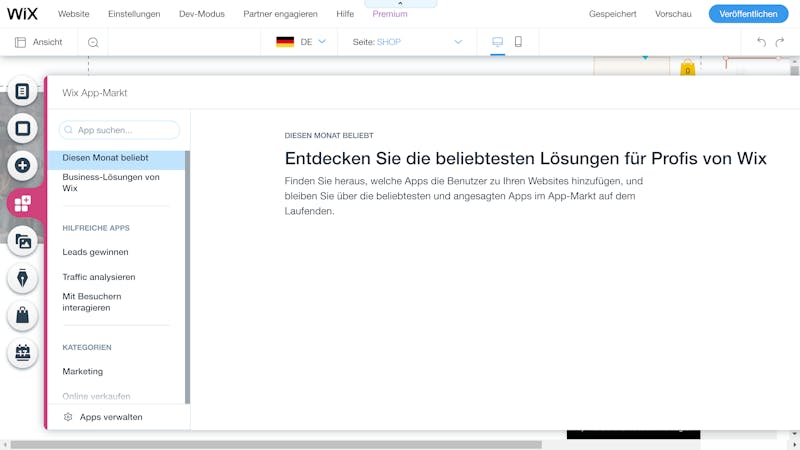Open the Background square sidebar icon

click(x=22, y=128)
